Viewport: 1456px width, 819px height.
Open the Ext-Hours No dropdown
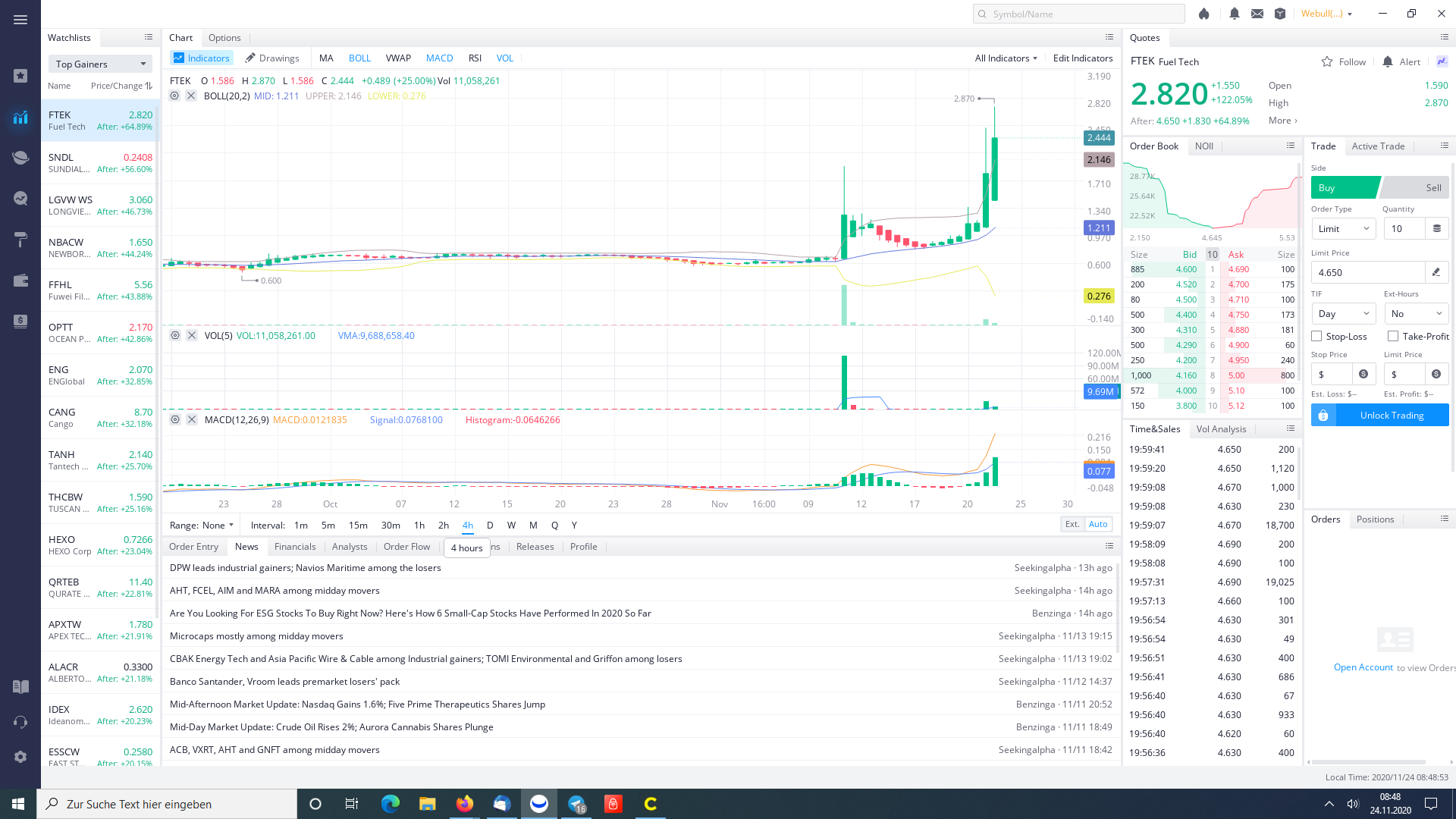[1417, 313]
